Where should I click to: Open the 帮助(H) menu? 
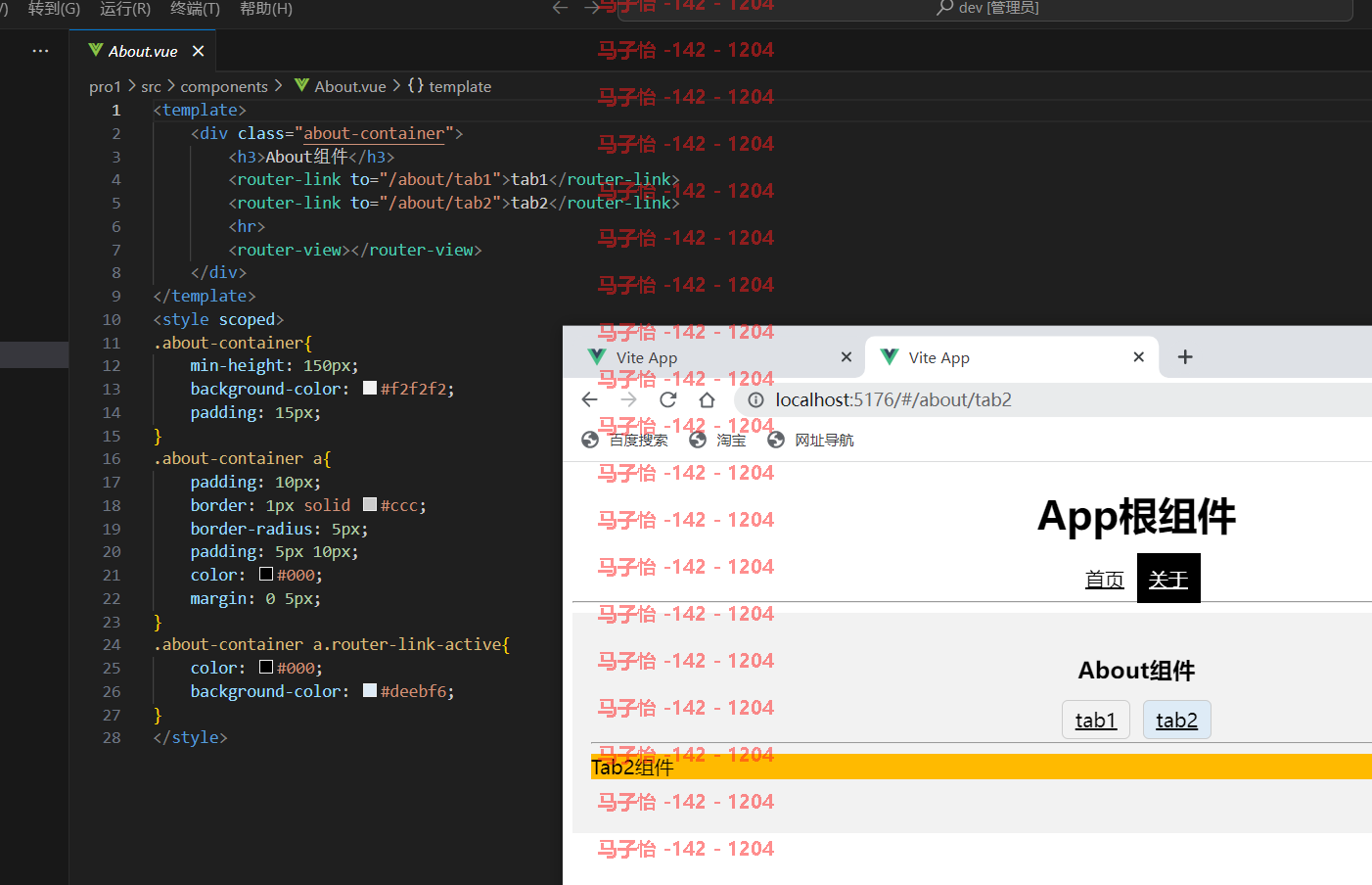(x=266, y=9)
